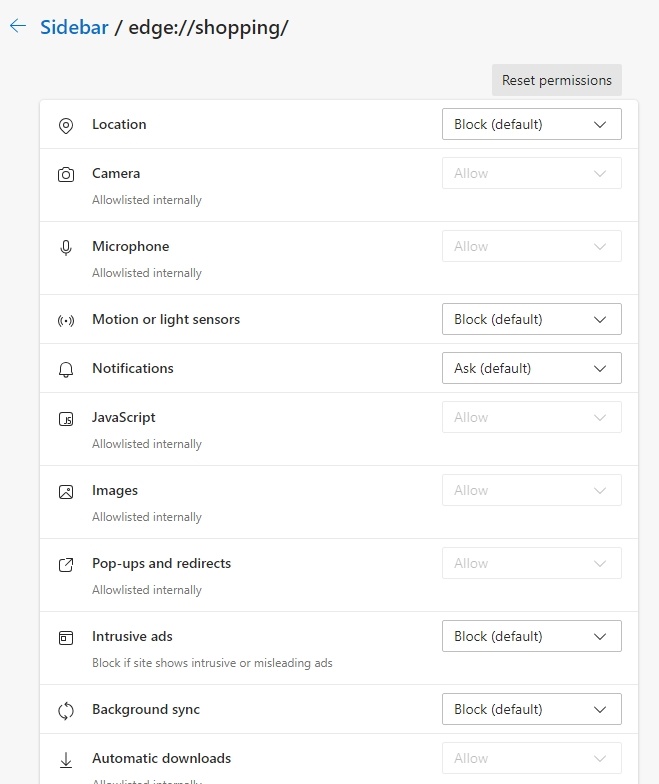
Task: Open the Background sync Block dropdown
Action: [532, 709]
